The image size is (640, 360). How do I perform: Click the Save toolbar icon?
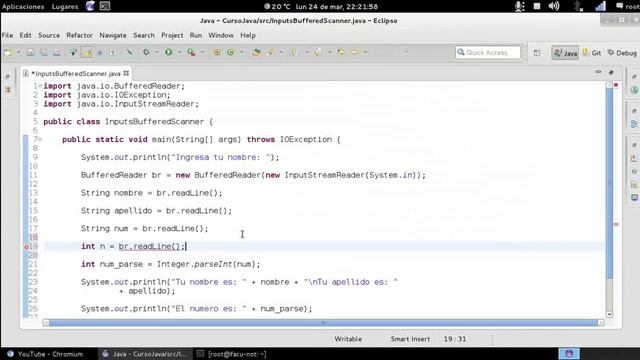point(31,52)
